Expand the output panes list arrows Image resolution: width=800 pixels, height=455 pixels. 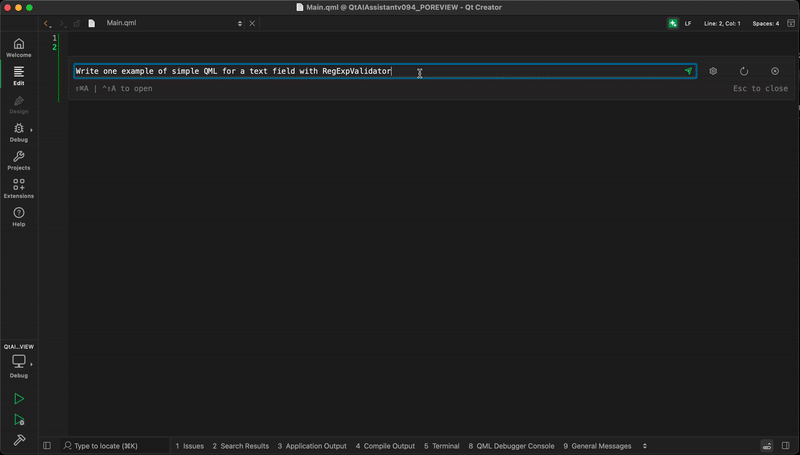tap(644, 446)
